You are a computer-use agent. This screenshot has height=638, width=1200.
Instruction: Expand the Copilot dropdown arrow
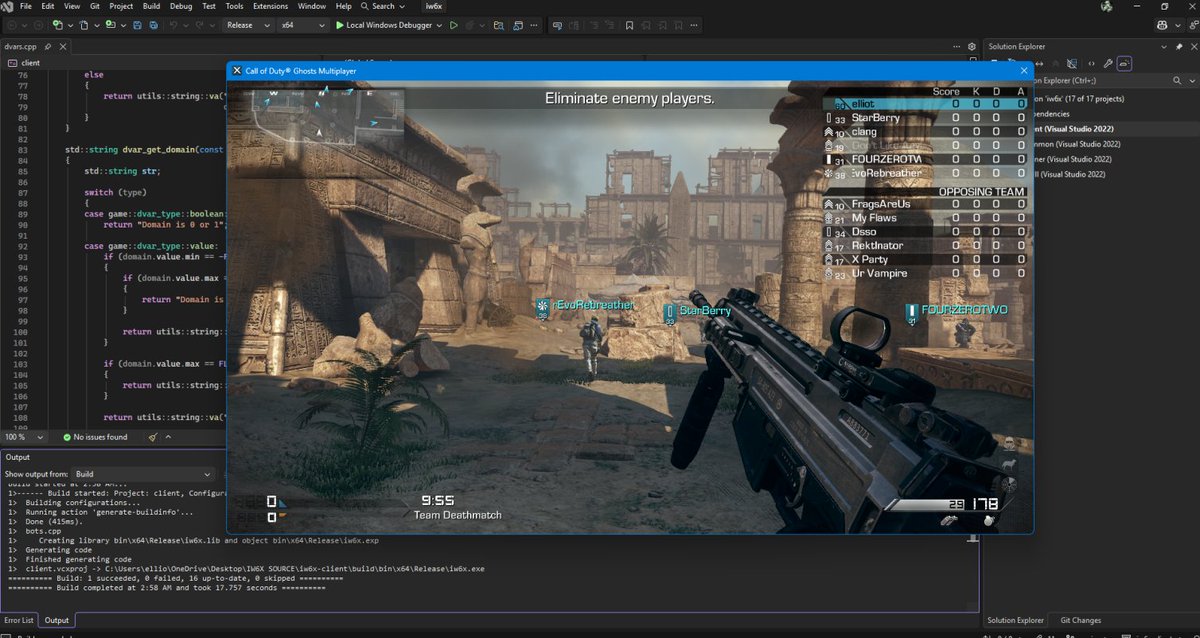click(x=1178, y=25)
